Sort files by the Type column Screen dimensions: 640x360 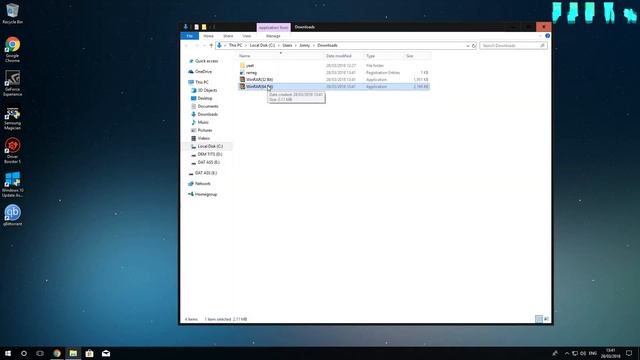(383, 56)
